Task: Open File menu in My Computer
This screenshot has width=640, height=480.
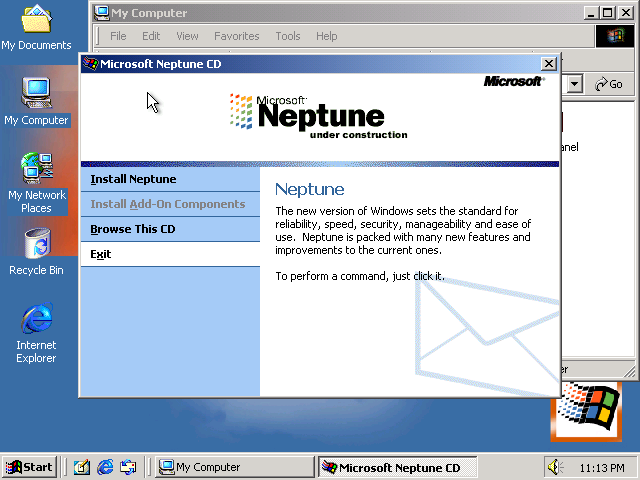Action: [x=118, y=36]
